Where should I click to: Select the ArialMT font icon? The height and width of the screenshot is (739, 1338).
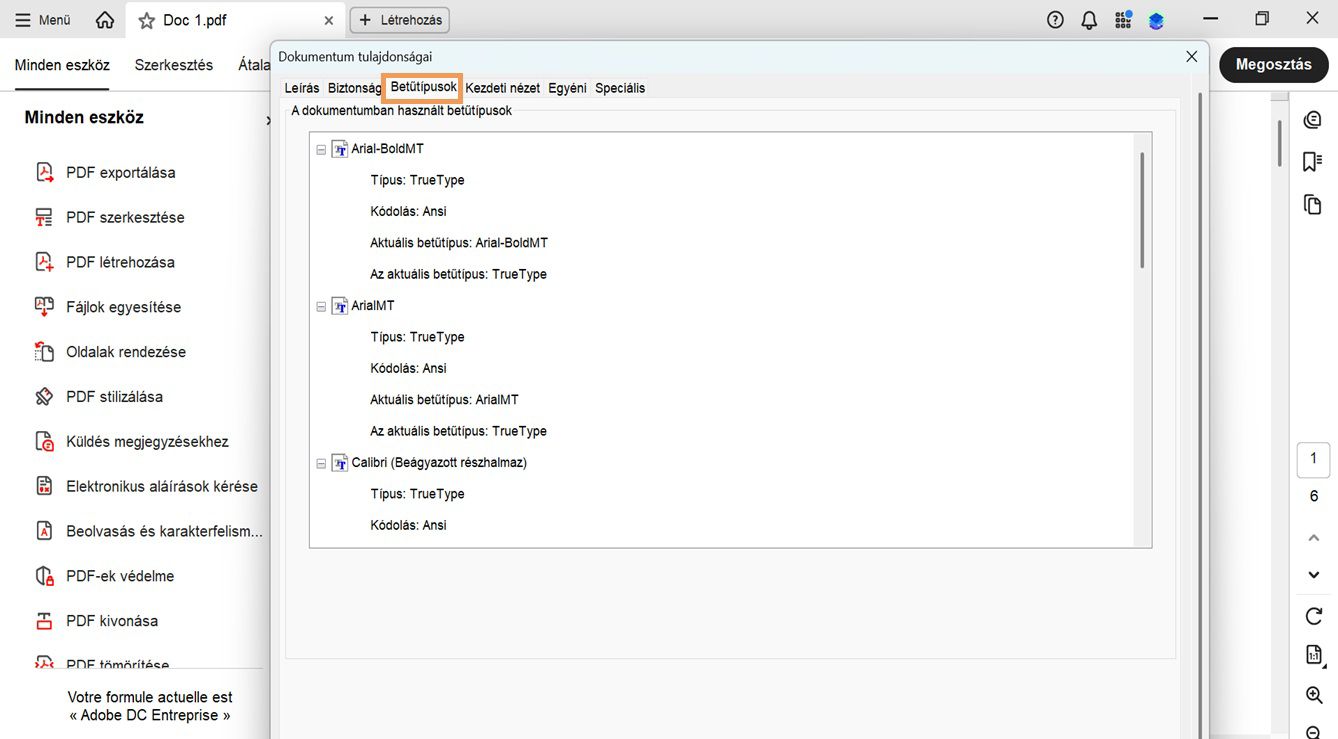pos(340,306)
